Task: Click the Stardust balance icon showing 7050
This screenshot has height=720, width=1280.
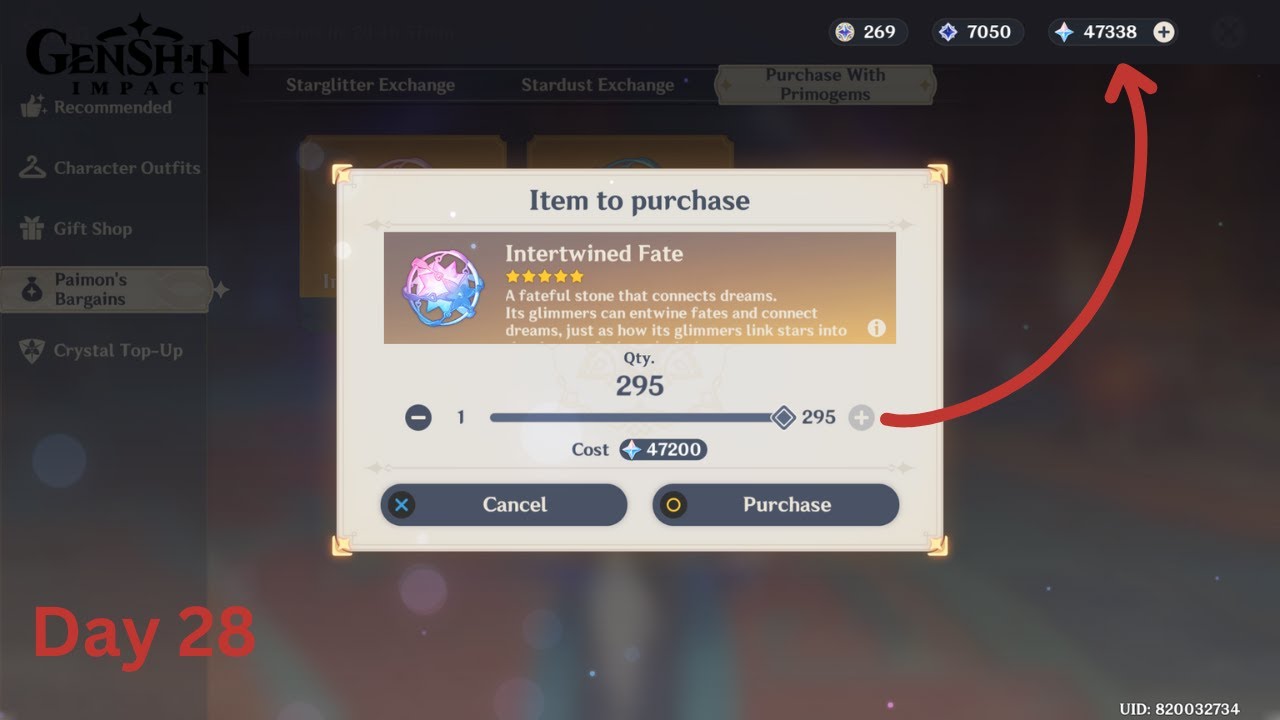Action: point(948,32)
